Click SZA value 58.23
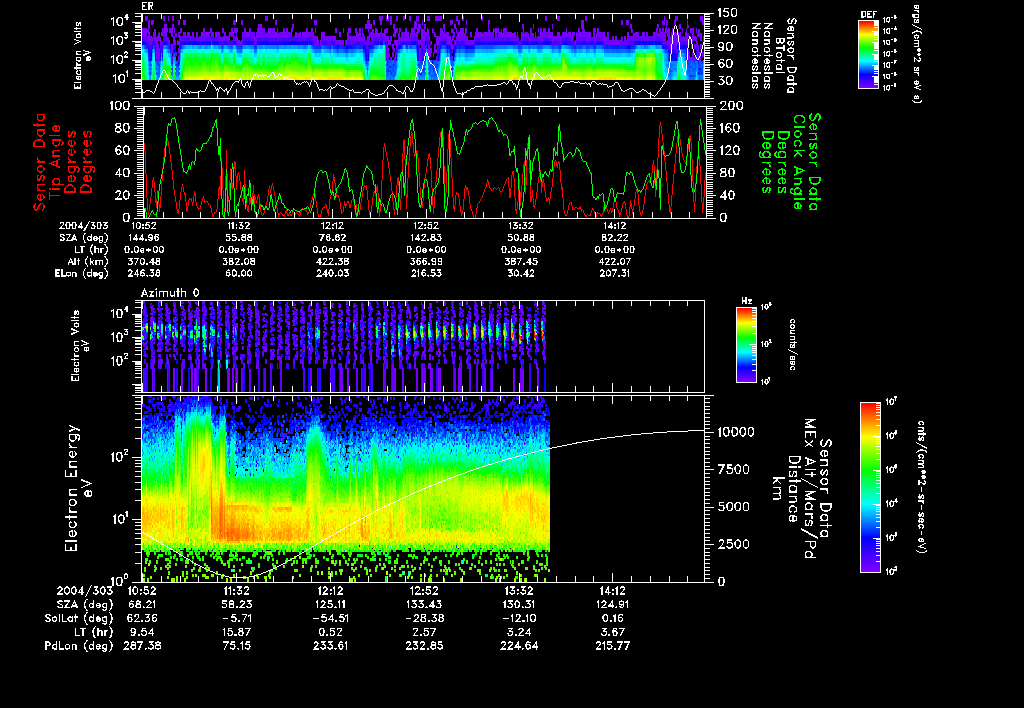This screenshot has height=708, width=1024. (236, 605)
